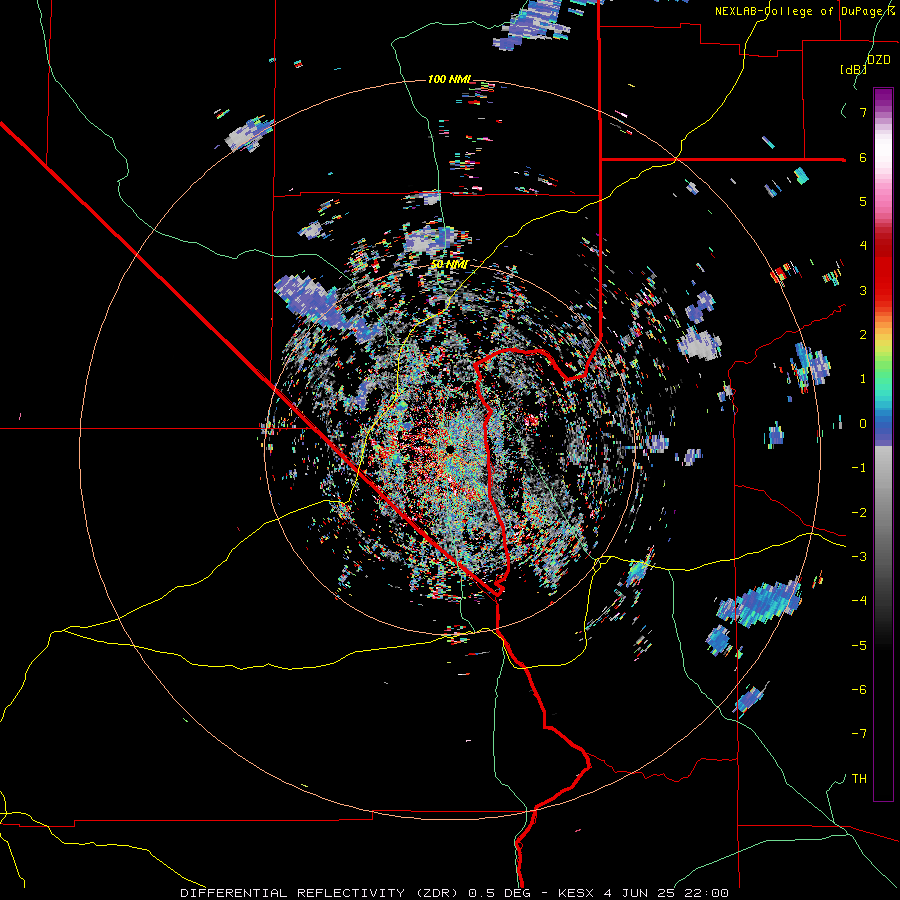Click the 5 value on the color scale
This screenshot has height=900, width=900.
[x=863, y=201]
